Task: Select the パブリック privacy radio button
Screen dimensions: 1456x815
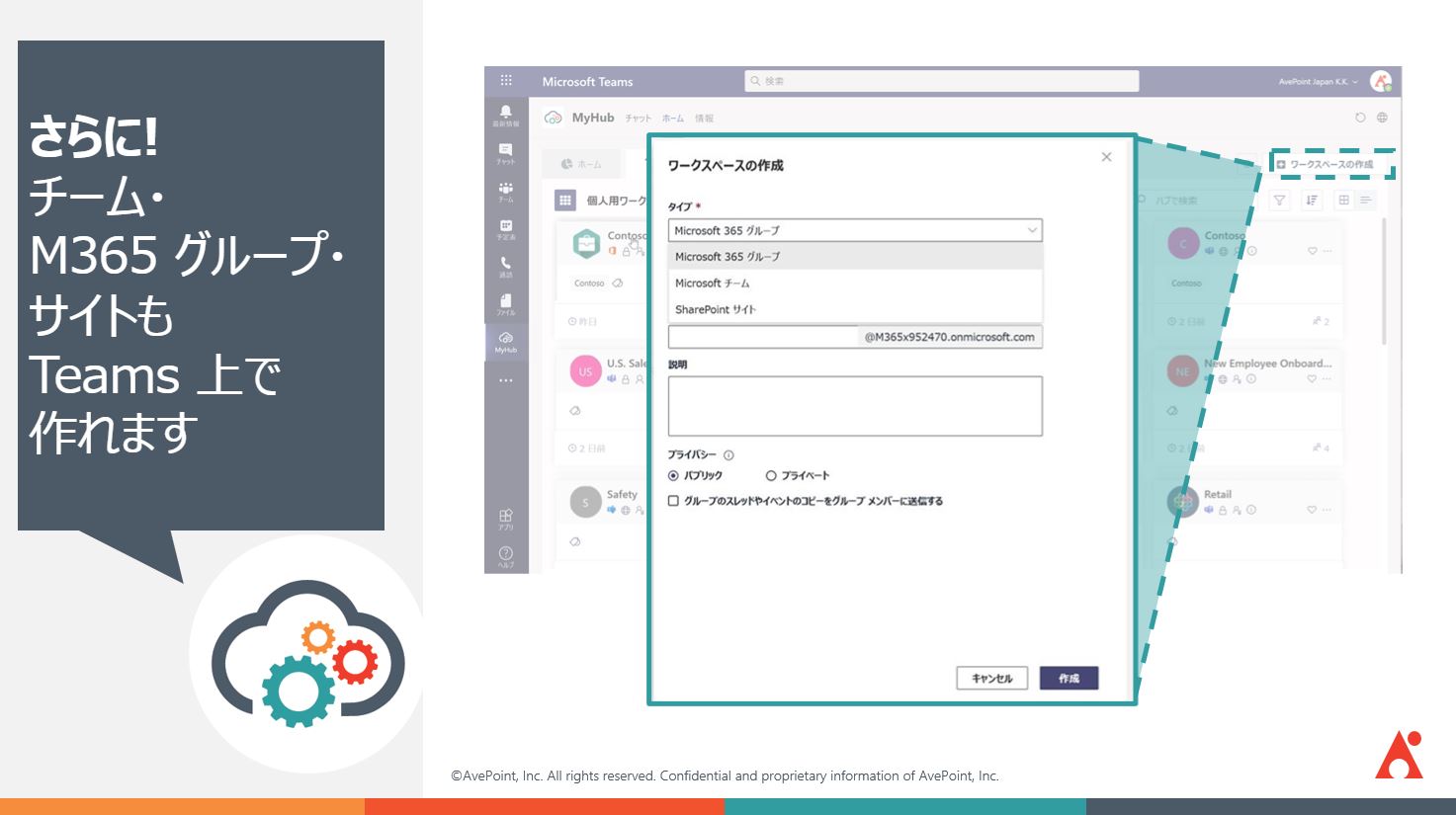Action: point(673,475)
